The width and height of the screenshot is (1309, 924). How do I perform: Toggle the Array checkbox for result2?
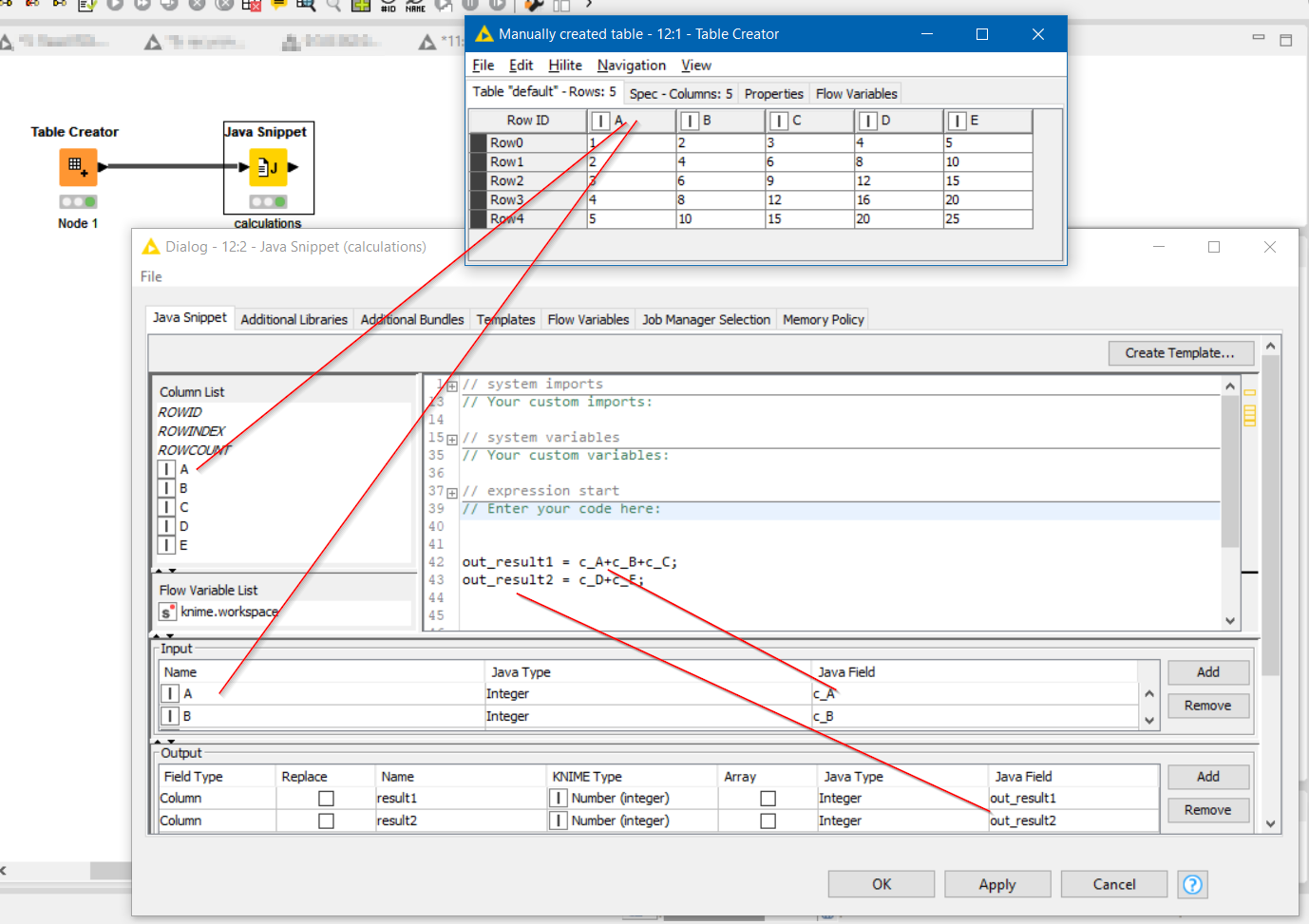(x=768, y=820)
